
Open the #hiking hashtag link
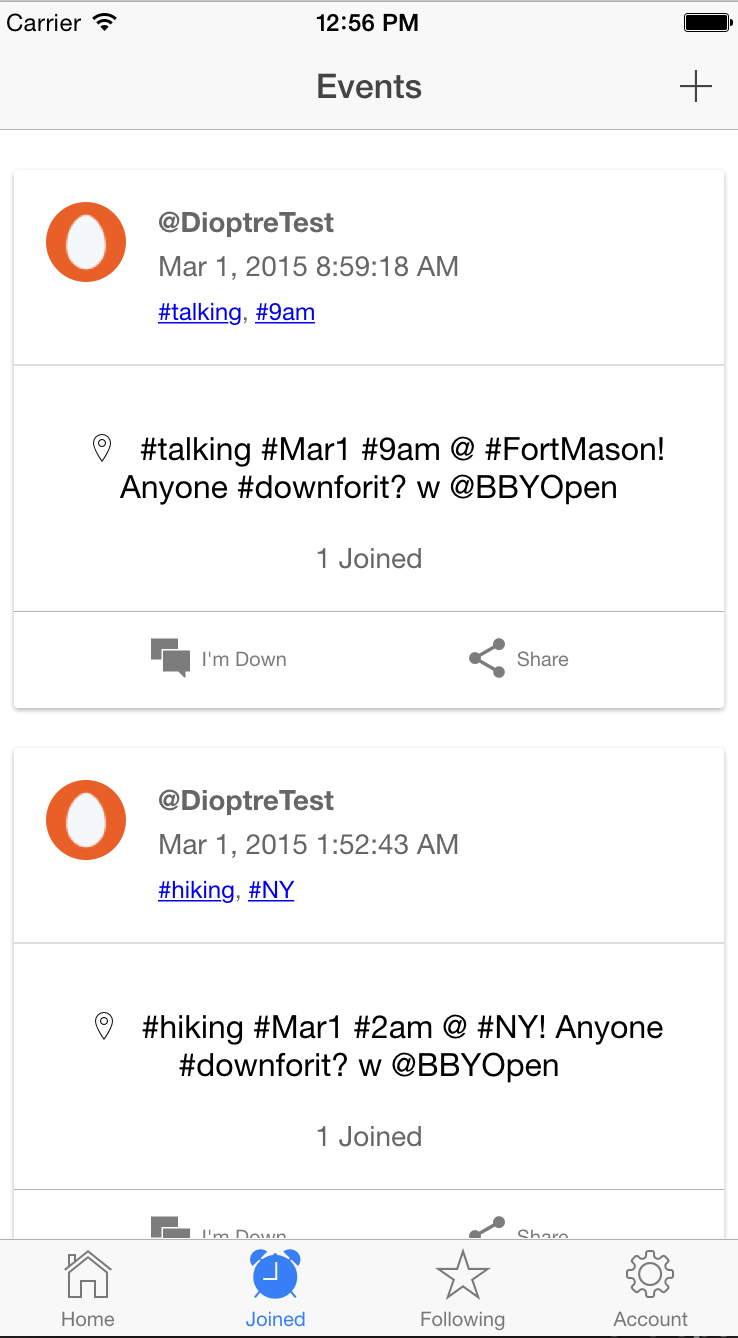196,891
